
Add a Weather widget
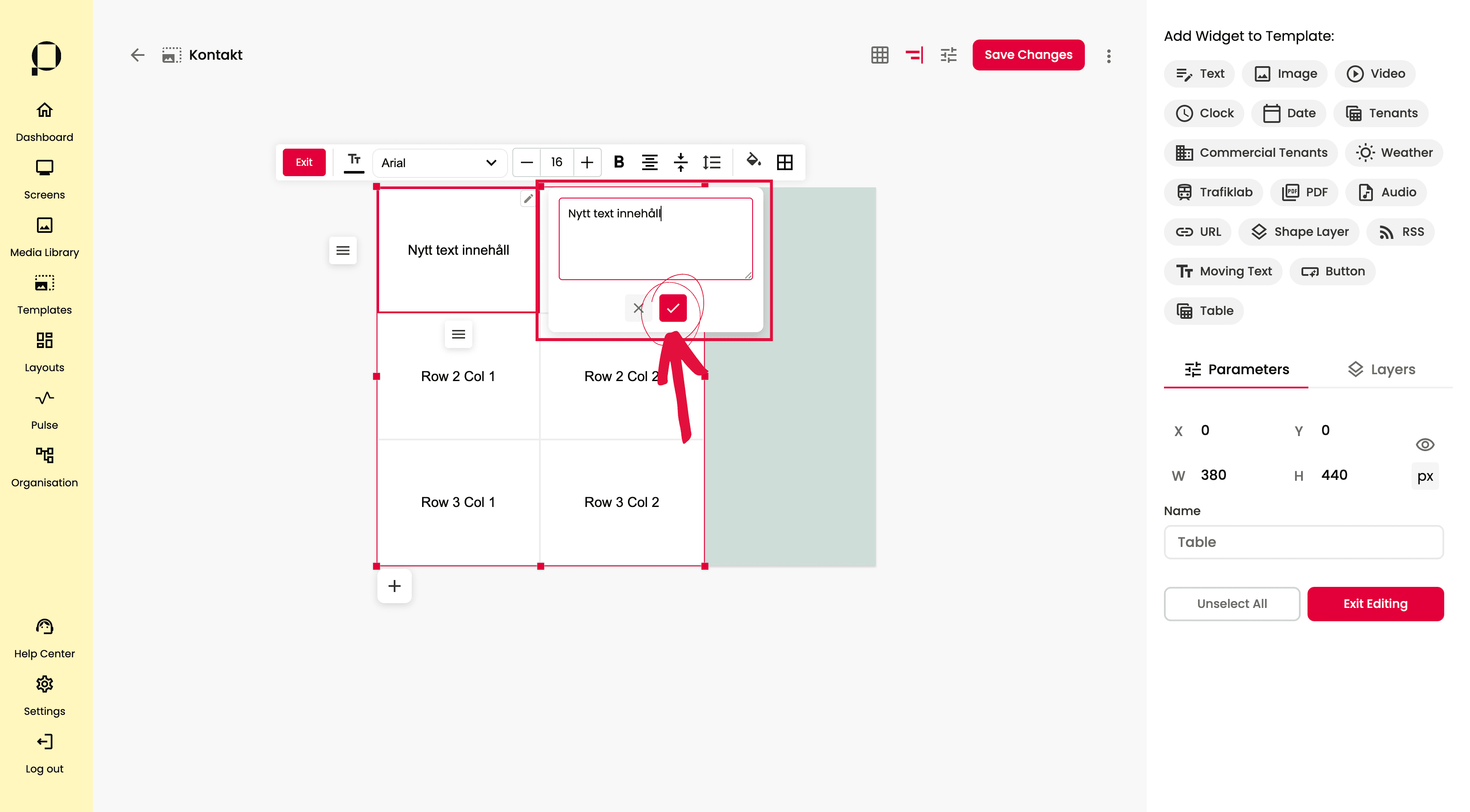1394,152
